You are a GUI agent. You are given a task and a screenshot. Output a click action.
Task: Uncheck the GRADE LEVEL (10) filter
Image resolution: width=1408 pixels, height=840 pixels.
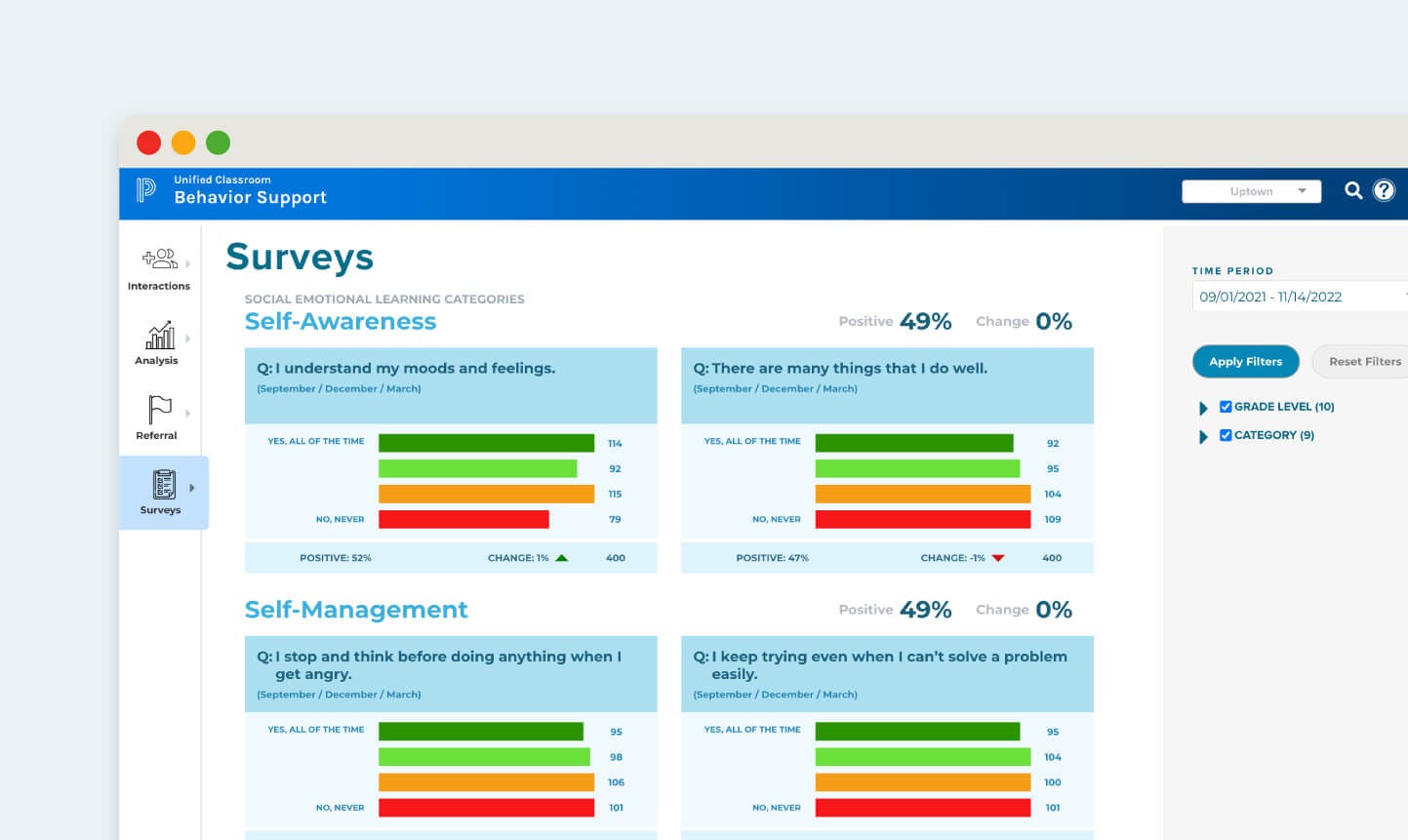point(1226,407)
